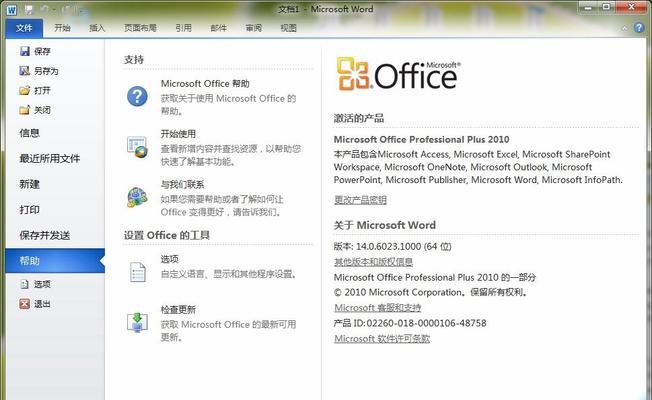The width and height of the screenshot is (652, 400).
Task: Open the Mailings (邮件) tab
Action: click(218, 28)
